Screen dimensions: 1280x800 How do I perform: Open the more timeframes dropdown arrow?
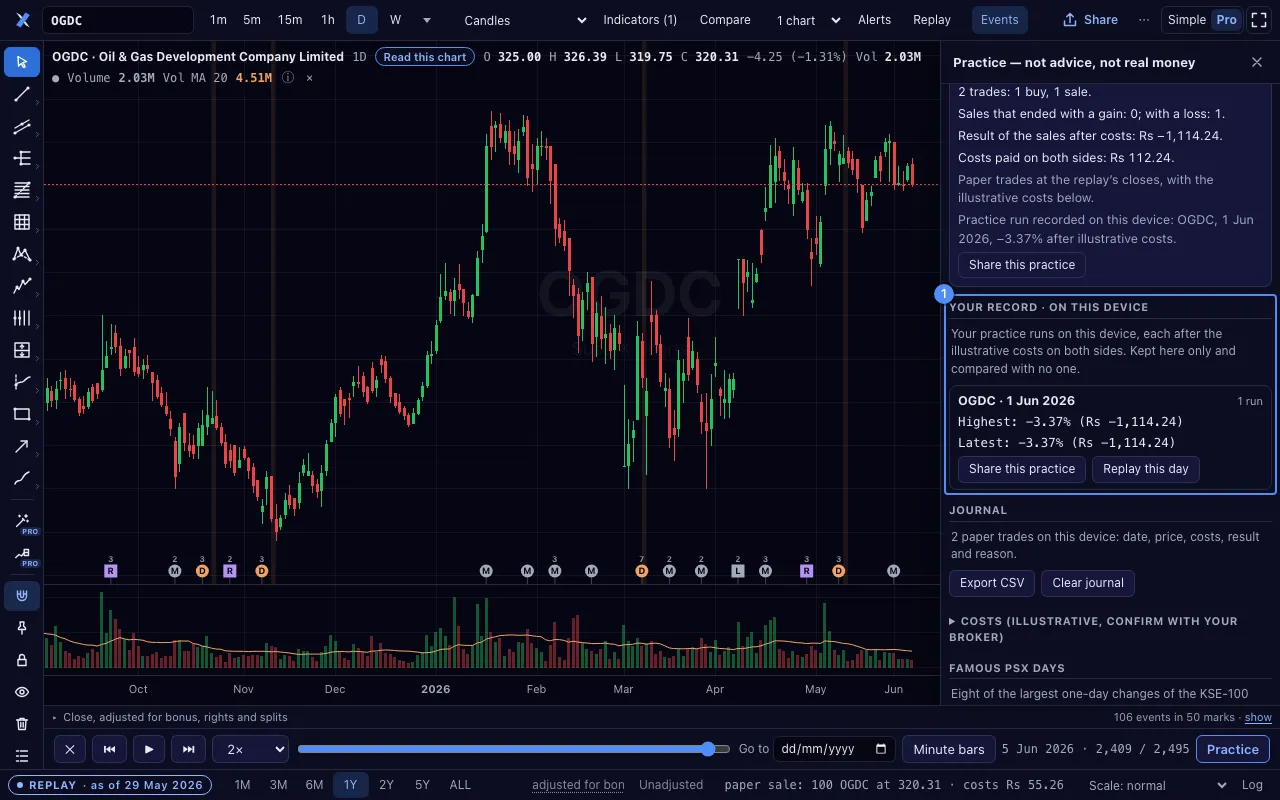click(x=427, y=20)
